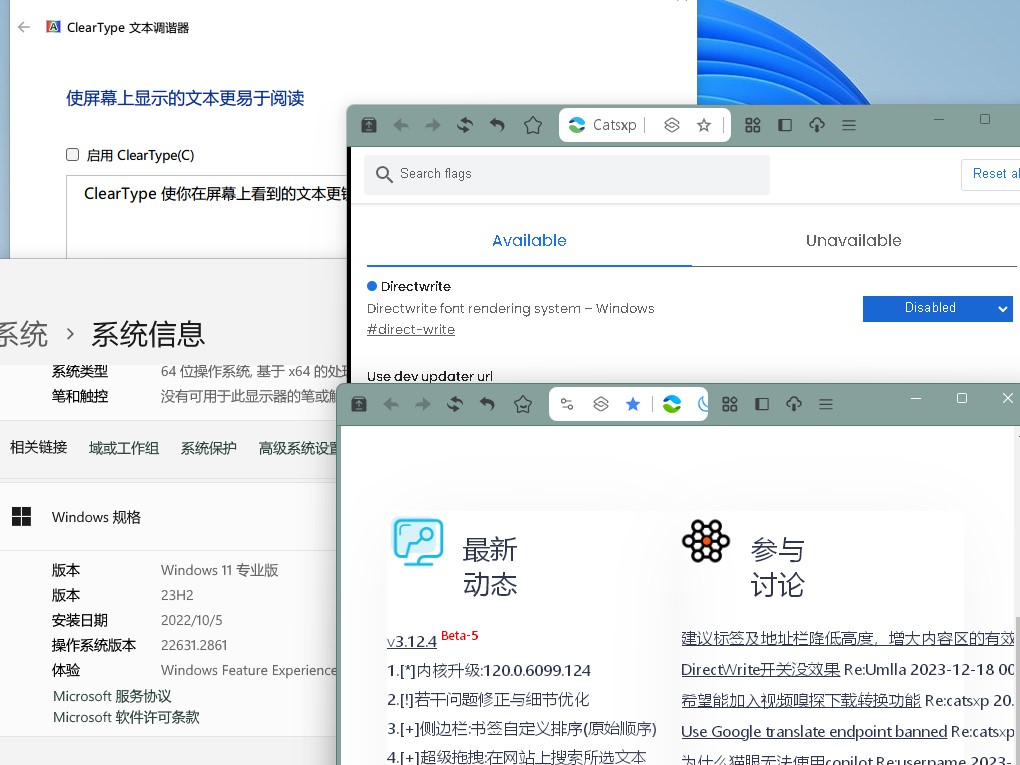Open 域或工作组 link in system info

[124, 448]
